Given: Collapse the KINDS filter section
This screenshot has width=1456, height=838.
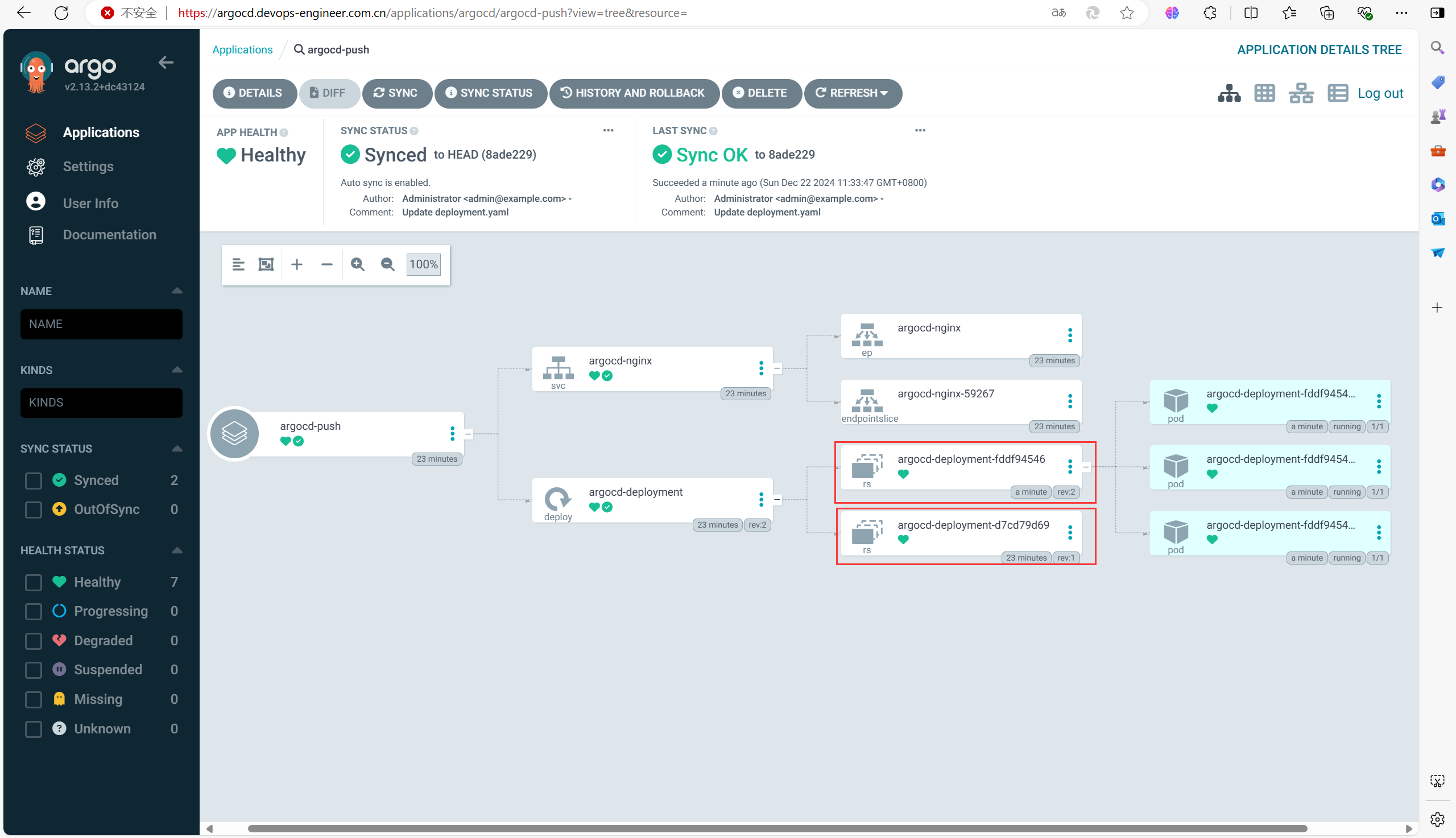Looking at the screenshot, I should point(177,370).
